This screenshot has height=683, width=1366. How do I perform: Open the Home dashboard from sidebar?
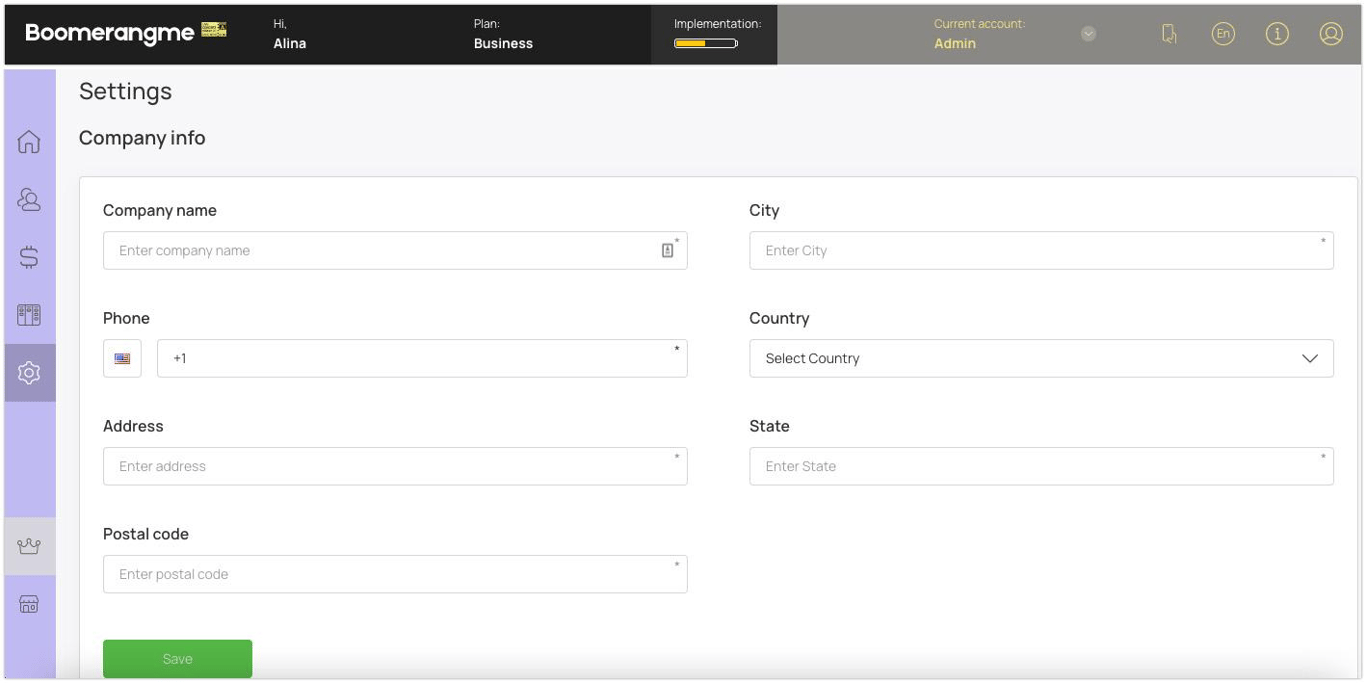(29, 142)
